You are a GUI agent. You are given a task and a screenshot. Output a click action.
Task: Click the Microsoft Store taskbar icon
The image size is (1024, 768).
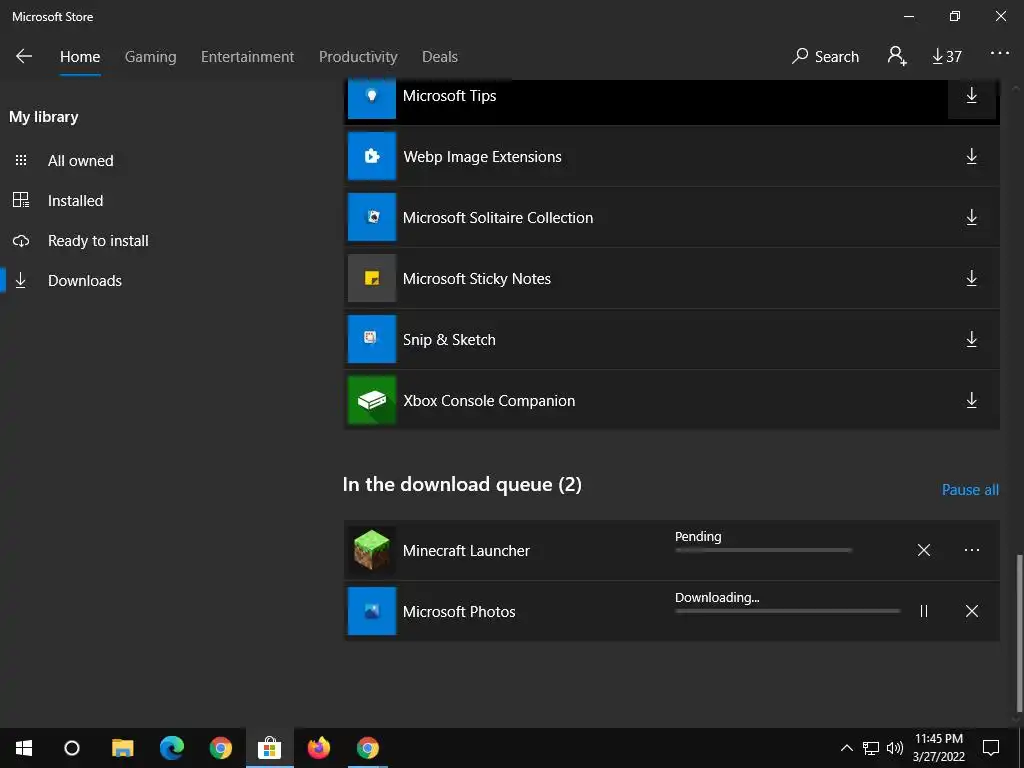click(269, 748)
